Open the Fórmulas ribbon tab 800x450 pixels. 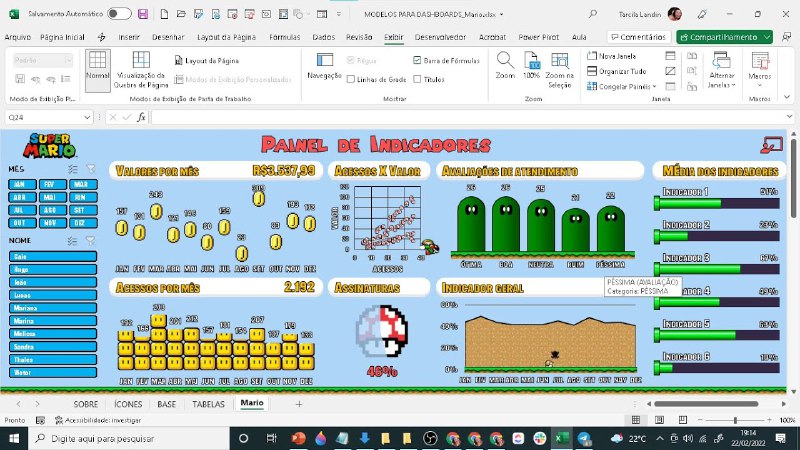(x=285, y=37)
